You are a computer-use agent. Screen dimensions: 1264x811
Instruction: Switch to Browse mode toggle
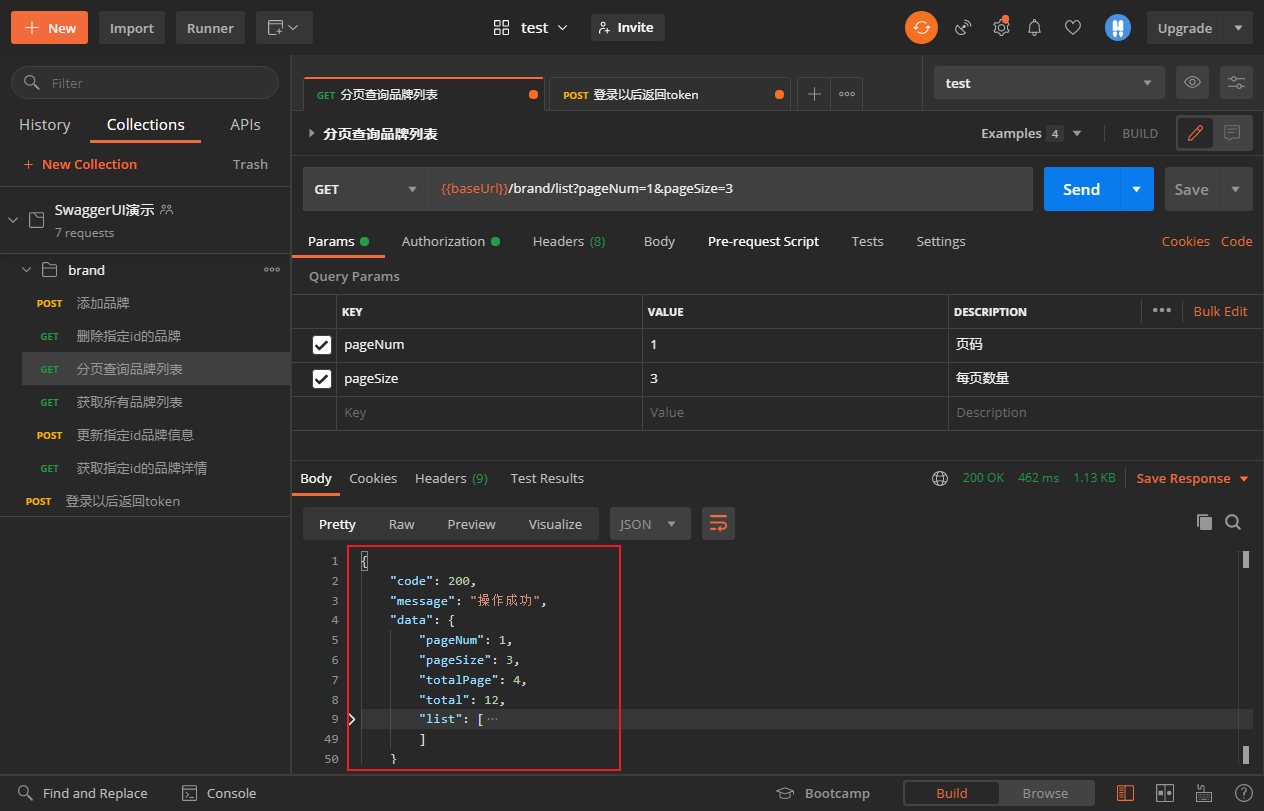click(x=1045, y=793)
